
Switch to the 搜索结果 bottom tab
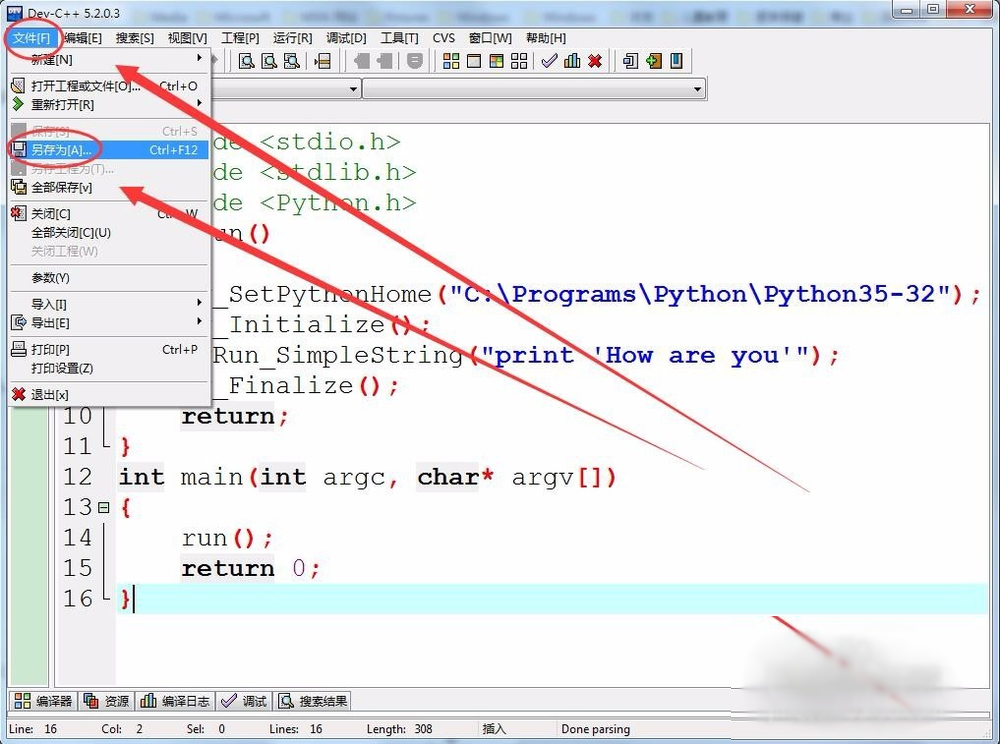tap(313, 701)
